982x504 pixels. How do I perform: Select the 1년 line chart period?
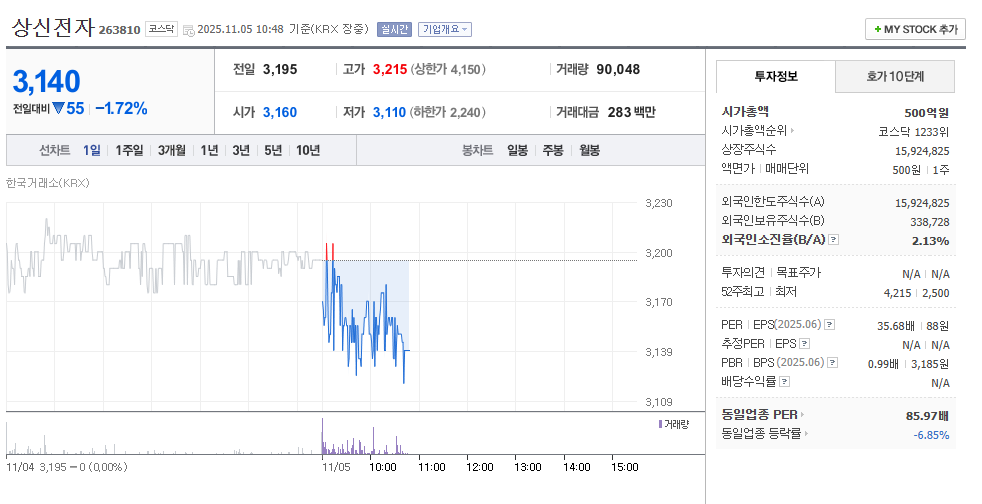click(209, 150)
